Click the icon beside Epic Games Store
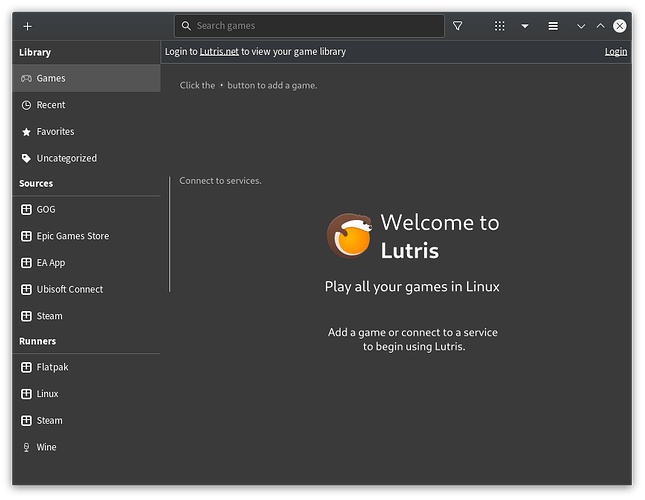 pos(26,236)
